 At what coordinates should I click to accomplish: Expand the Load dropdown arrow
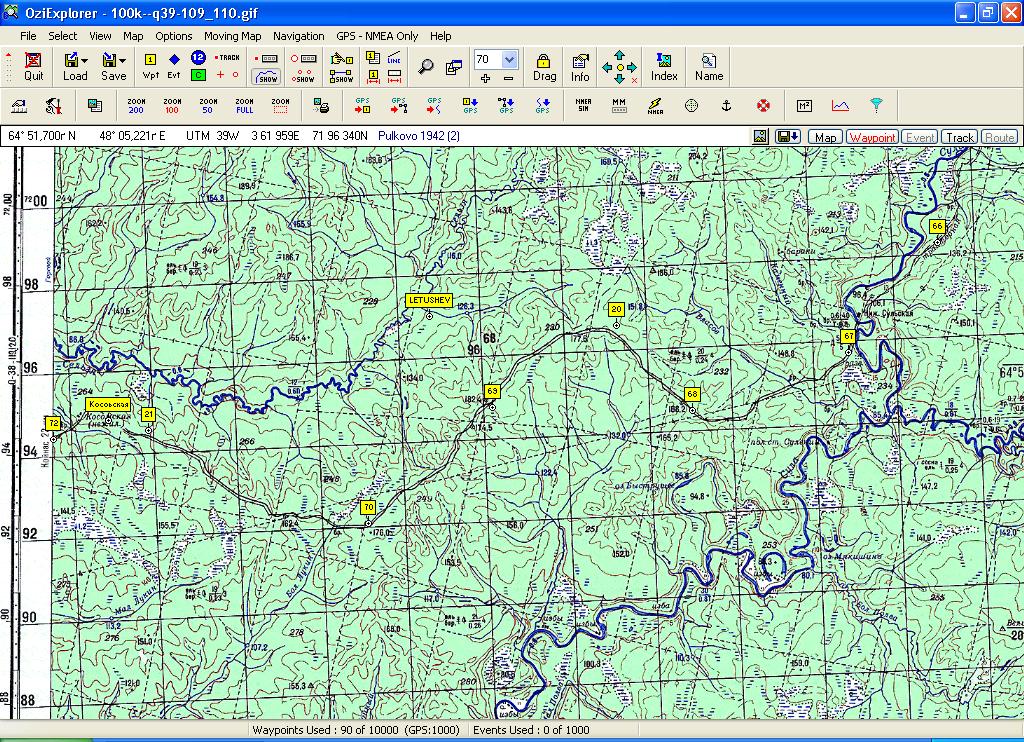(x=87, y=60)
